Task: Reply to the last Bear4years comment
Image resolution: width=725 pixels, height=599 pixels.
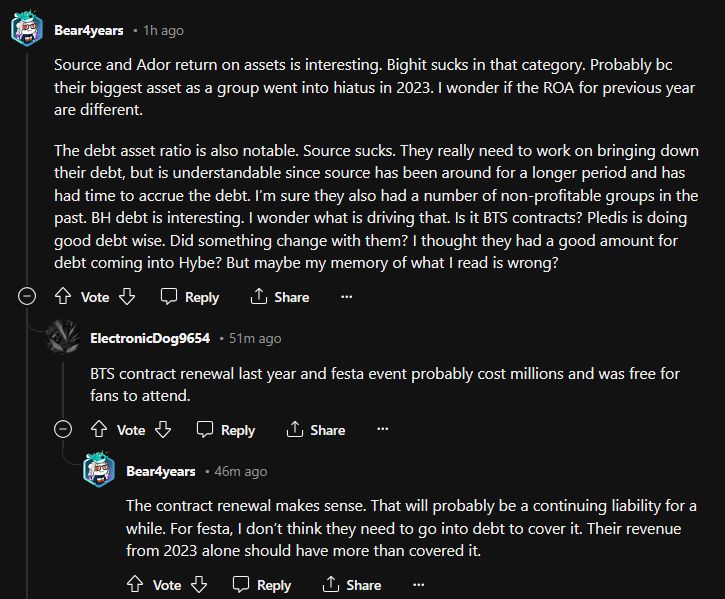Action: pos(262,585)
